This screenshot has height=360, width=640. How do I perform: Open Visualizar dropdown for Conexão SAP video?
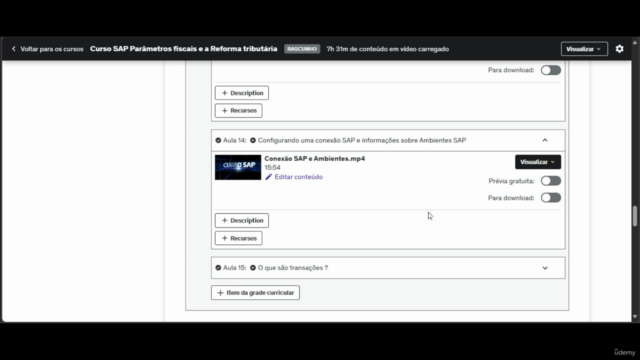tap(538, 162)
